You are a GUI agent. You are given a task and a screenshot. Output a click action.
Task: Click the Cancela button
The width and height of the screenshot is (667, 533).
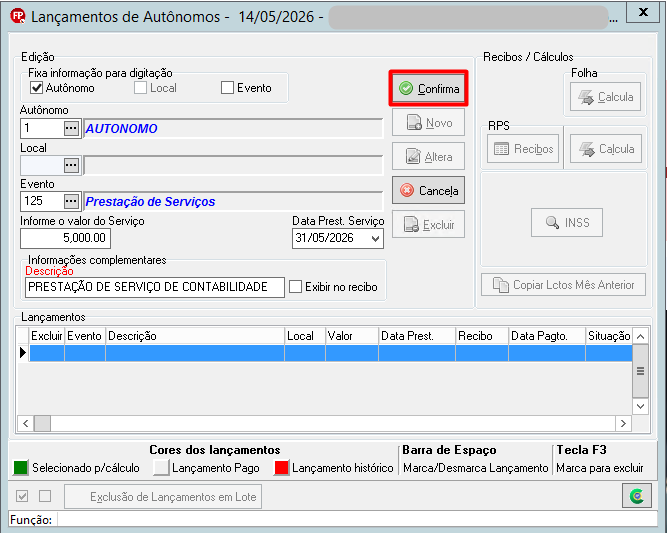pyautogui.click(x=428, y=190)
